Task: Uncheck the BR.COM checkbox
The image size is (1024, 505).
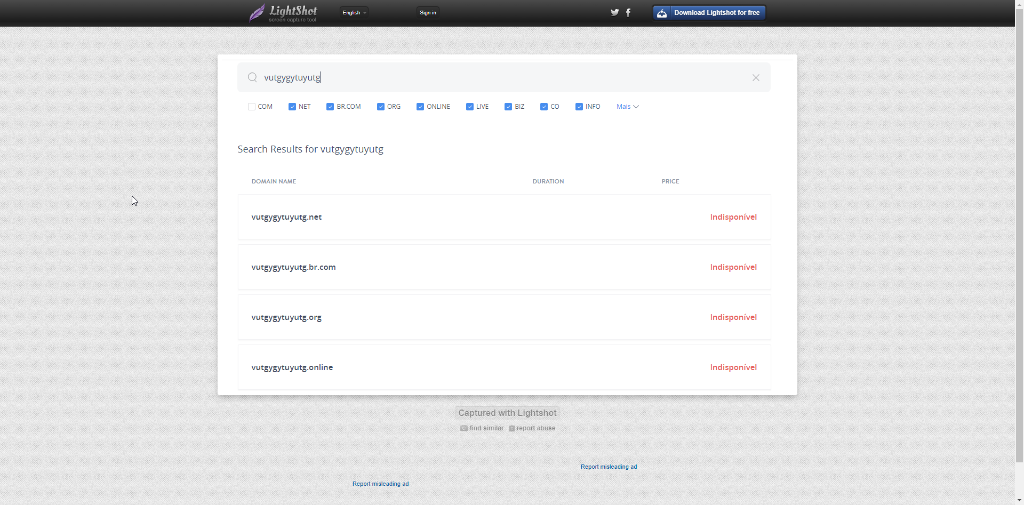Action: pyautogui.click(x=330, y=106)
